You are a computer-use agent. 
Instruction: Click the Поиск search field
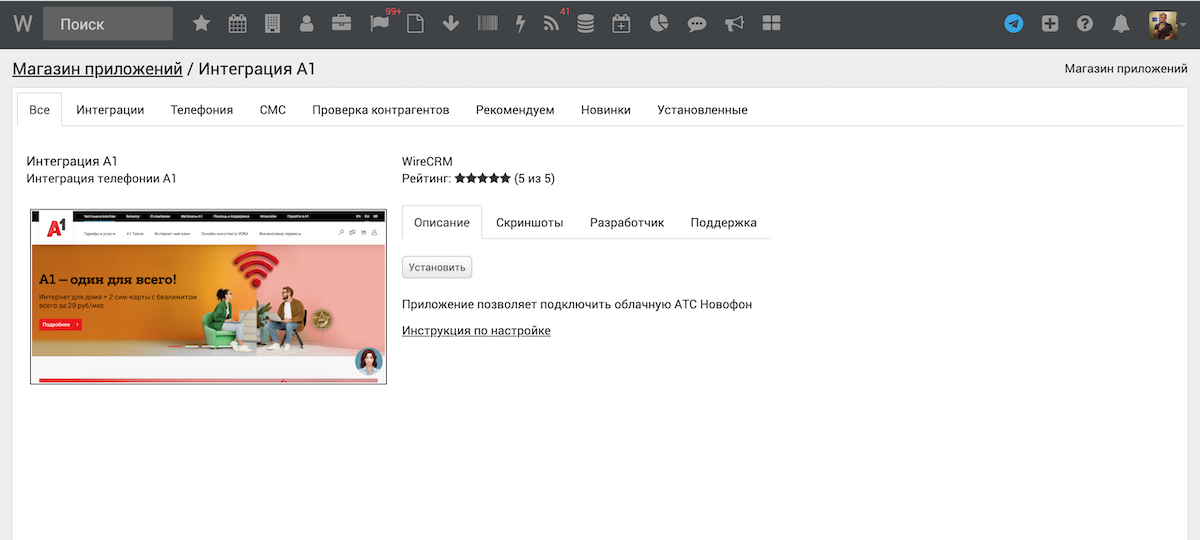pyautogui.click(x=107, y=24)
